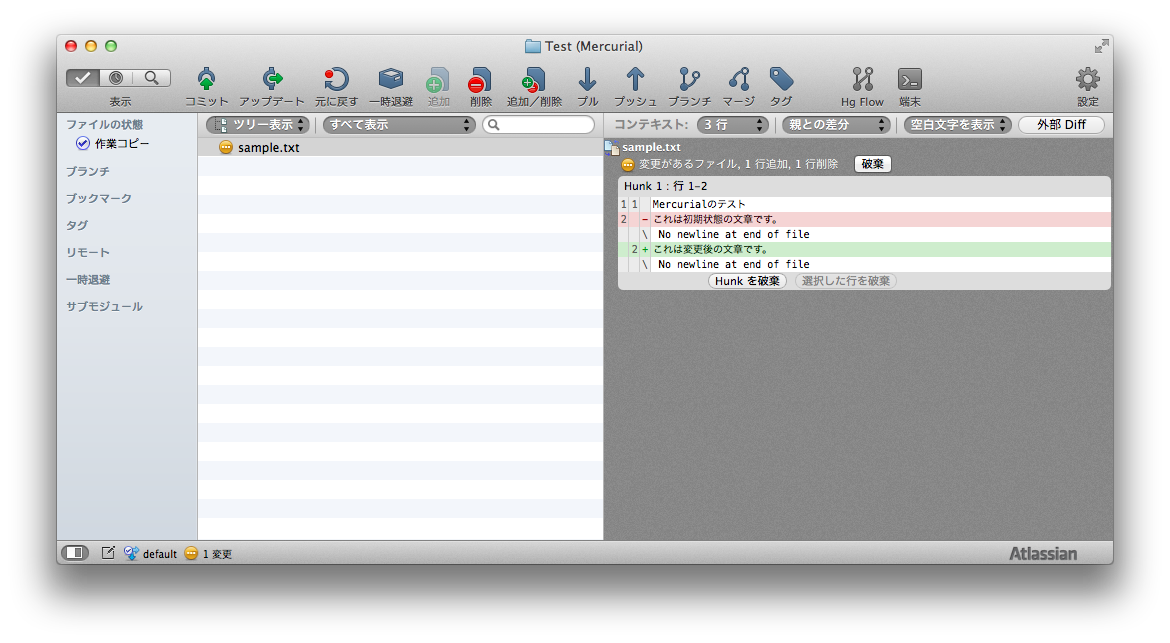The image size is (1170, 643).
Task: Click the Push (プッシュ) arrow icon
Action: (635, 79)
